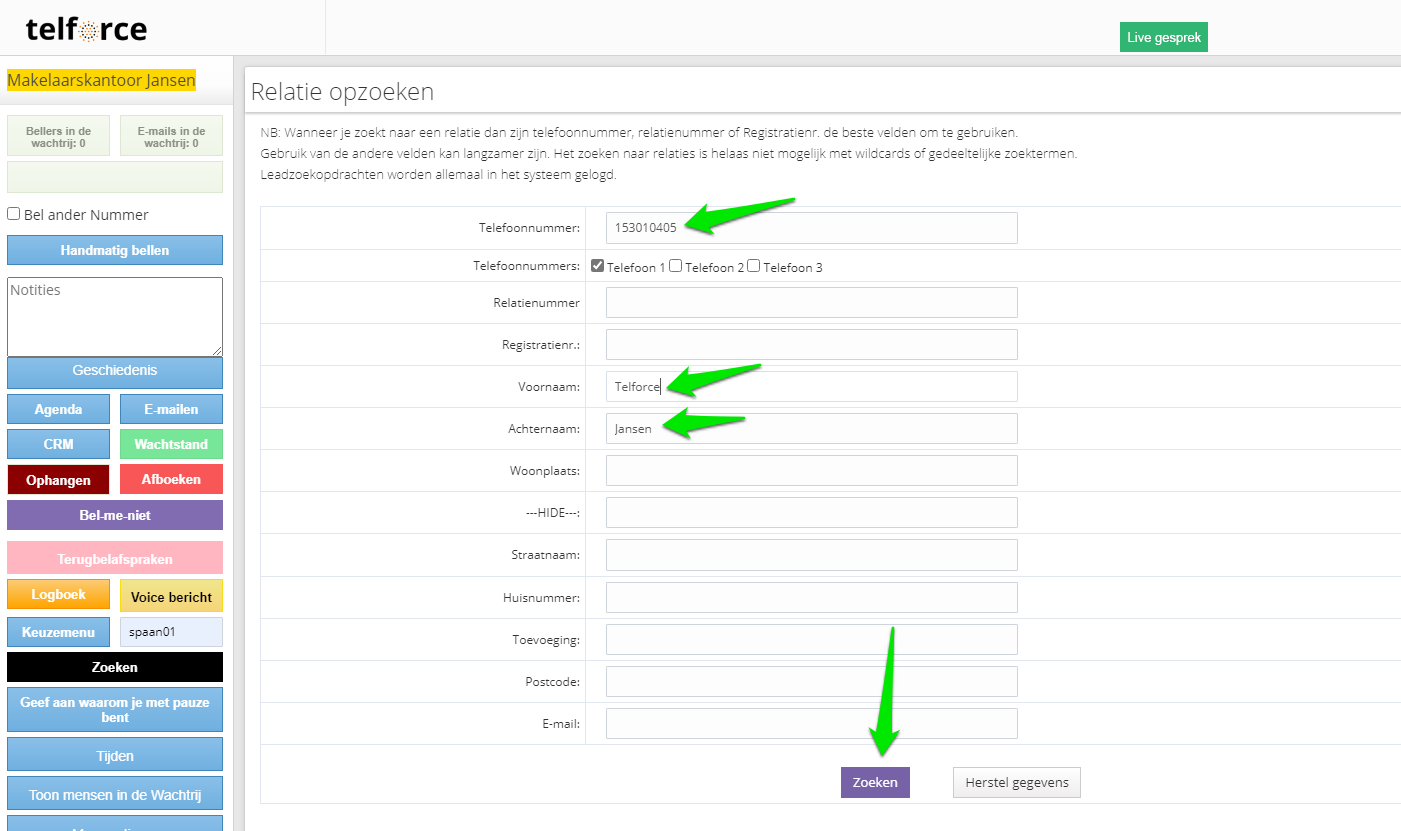Viewport: 1401px width, 831px height.
Task: Click the telforce logo
Action: [x=87, y=29]
